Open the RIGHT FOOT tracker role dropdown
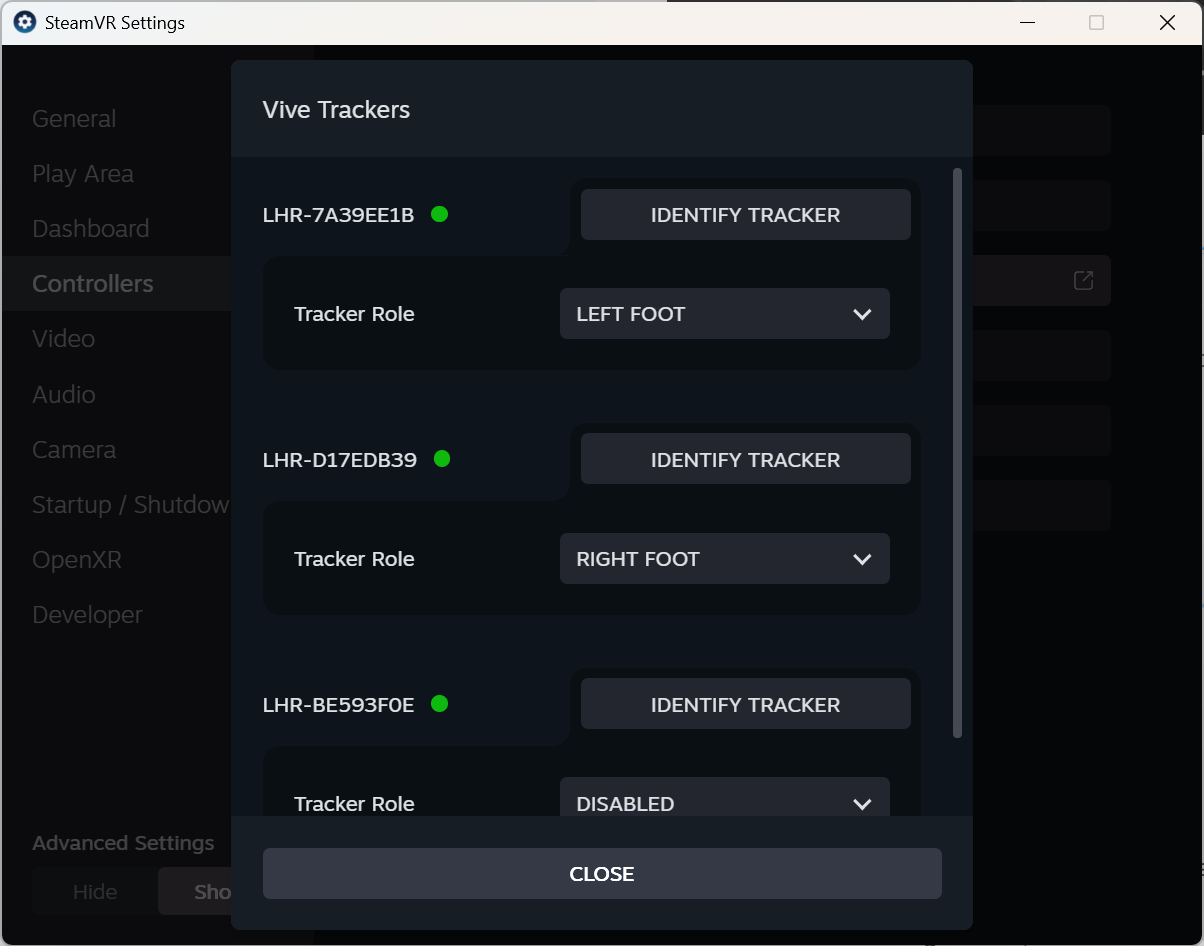The height and width of the screenshot is (946, 1204). point(724,559)
